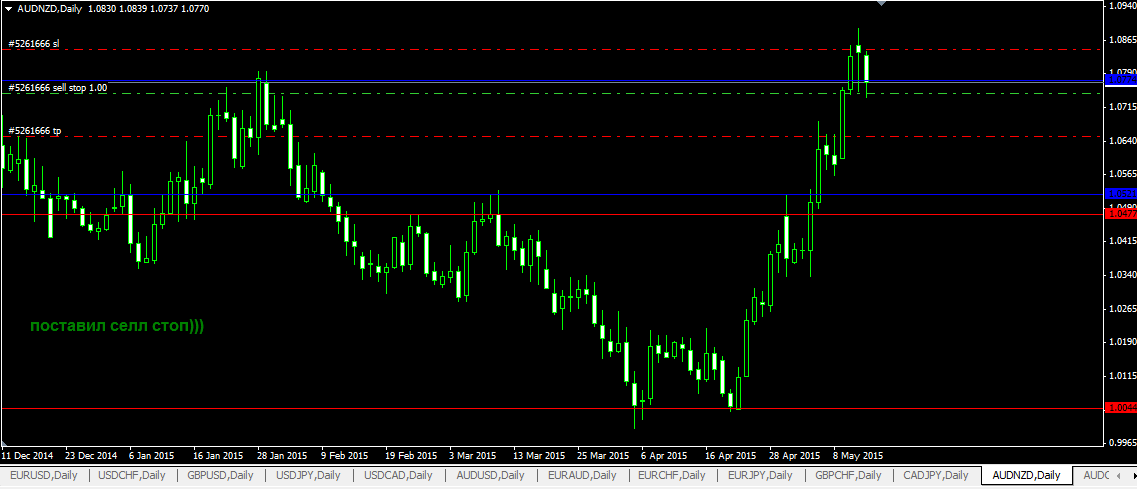
Task: Select the GBPCHF,Daily tab
Action: coord(848,475)
